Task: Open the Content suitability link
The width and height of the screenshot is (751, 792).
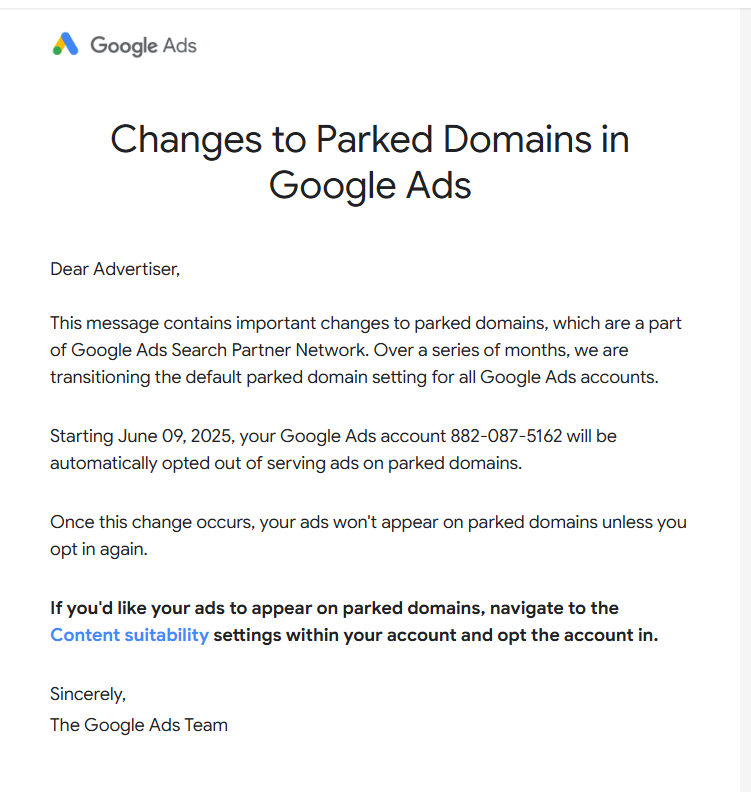Action: (129, 635)
